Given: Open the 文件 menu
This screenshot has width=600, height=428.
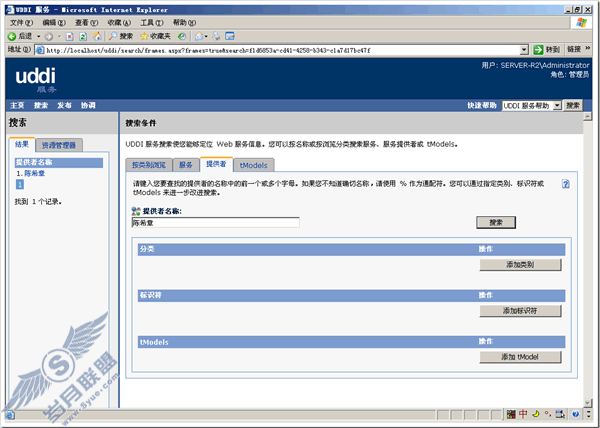Looking at the screenshot, I should (21, 23).
